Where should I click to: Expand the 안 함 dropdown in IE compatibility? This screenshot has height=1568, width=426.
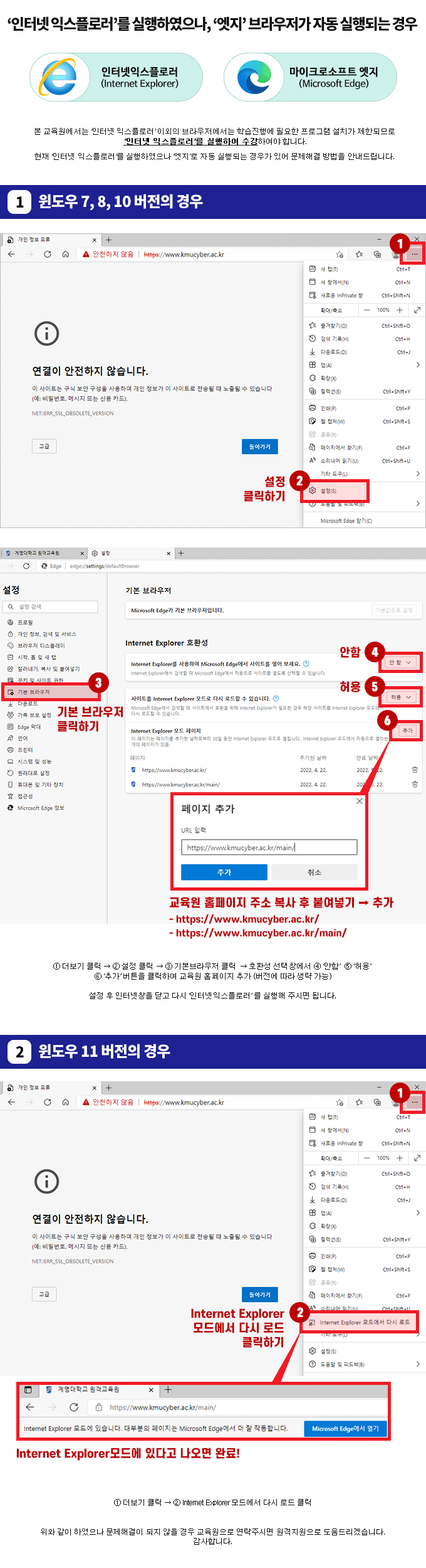(x=400, y=662)
